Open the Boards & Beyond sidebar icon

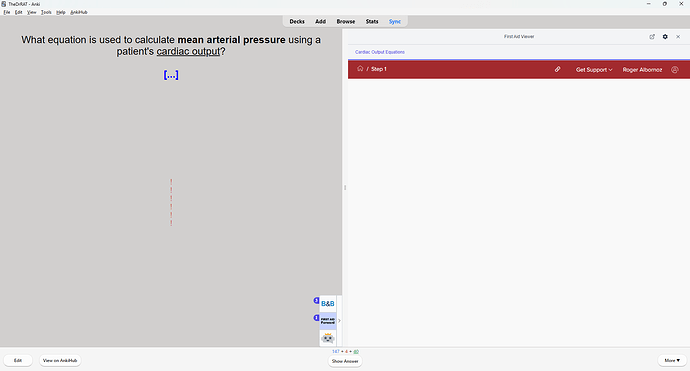(327, 304)
